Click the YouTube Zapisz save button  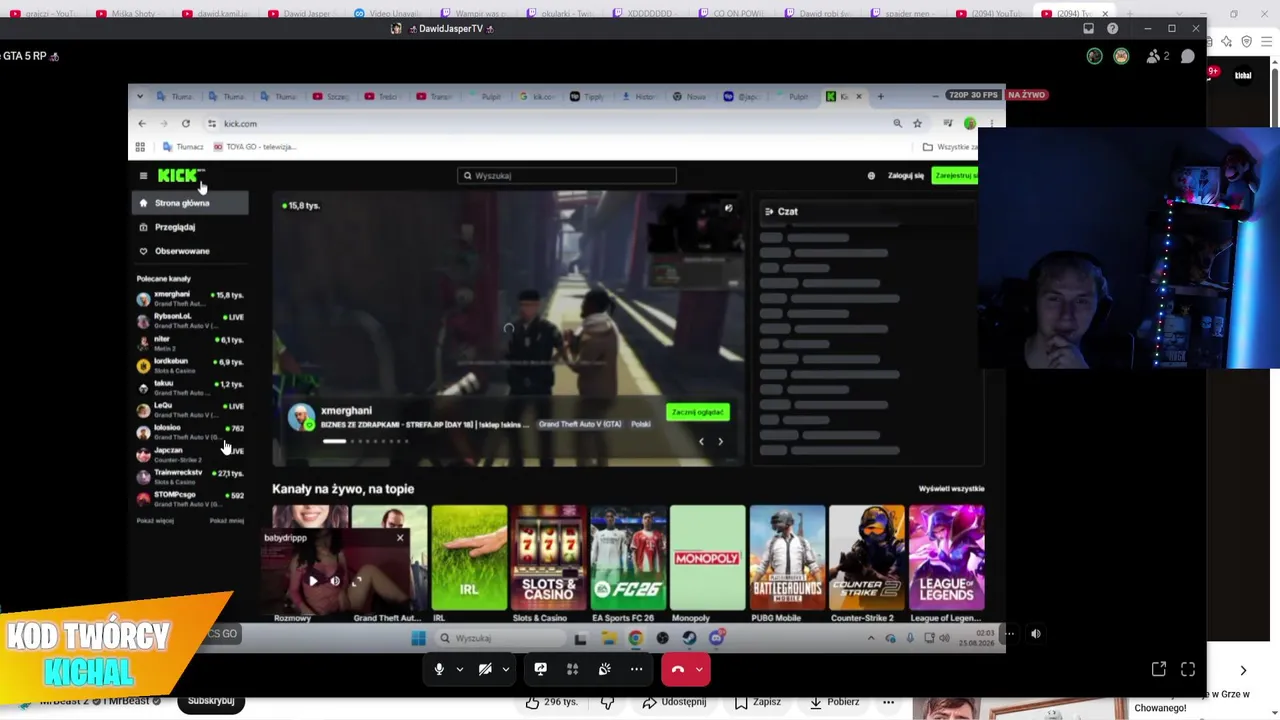757,702
